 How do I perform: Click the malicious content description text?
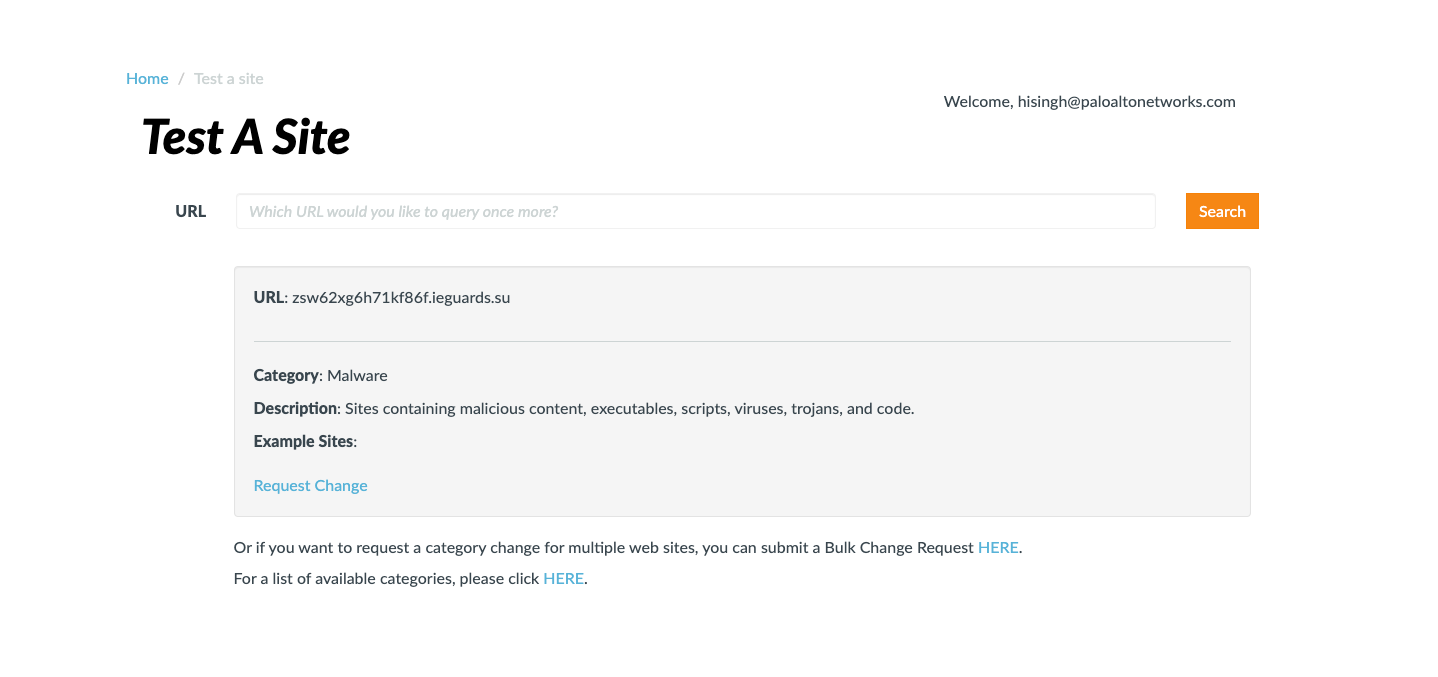coord(629,408)
